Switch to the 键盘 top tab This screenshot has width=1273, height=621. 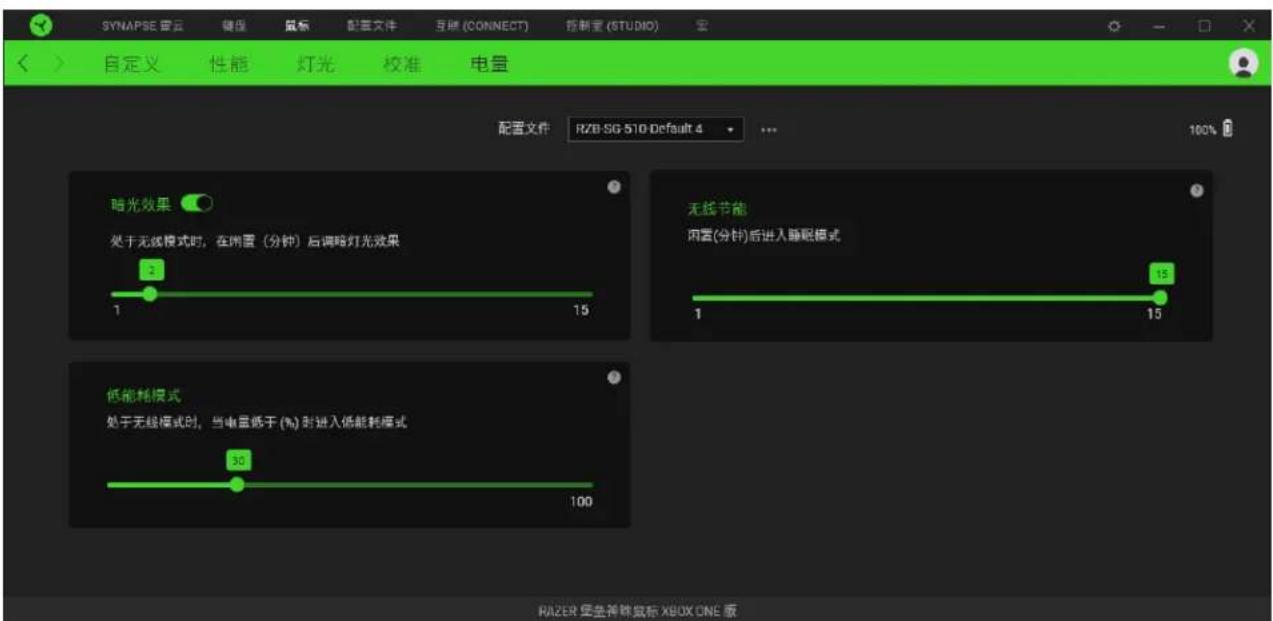point(234,26)
